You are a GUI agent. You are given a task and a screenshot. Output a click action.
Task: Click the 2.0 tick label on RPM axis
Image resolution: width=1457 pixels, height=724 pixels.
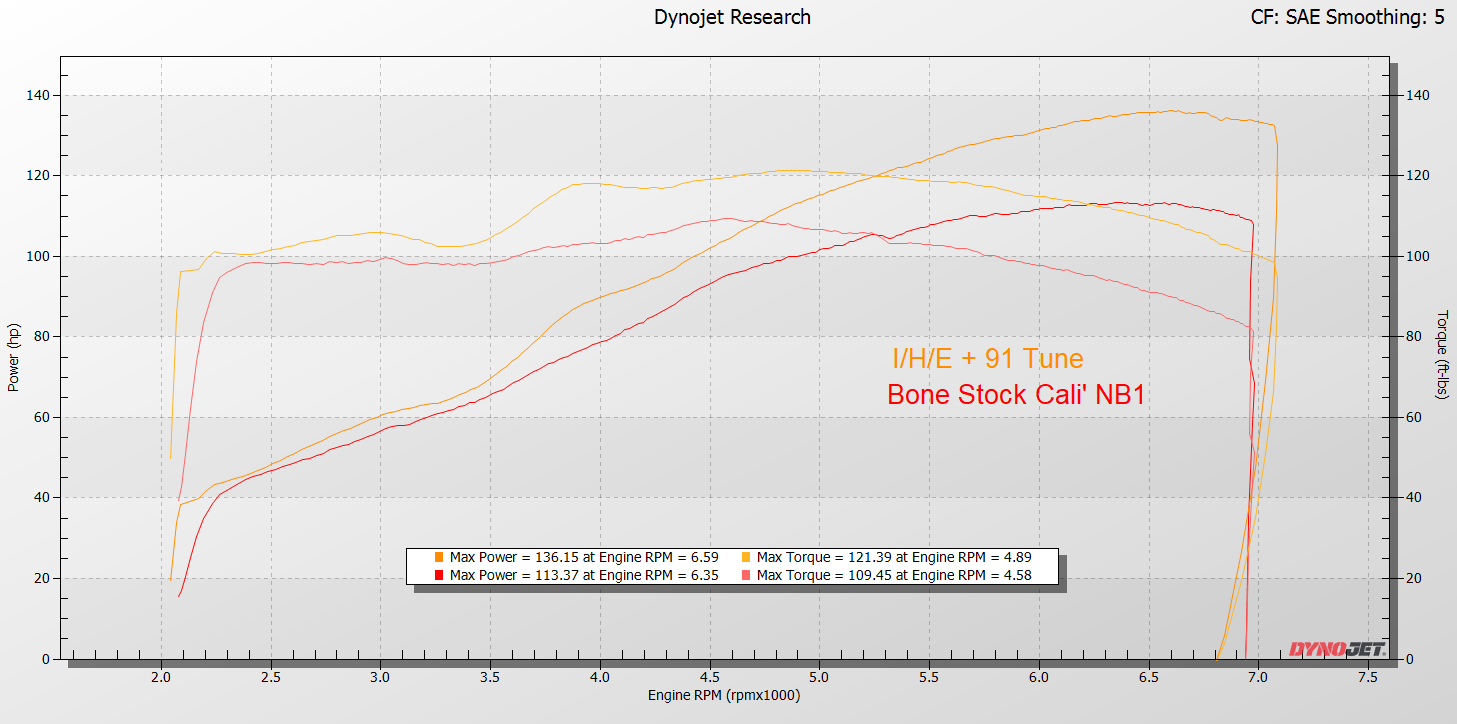[160, 677]
